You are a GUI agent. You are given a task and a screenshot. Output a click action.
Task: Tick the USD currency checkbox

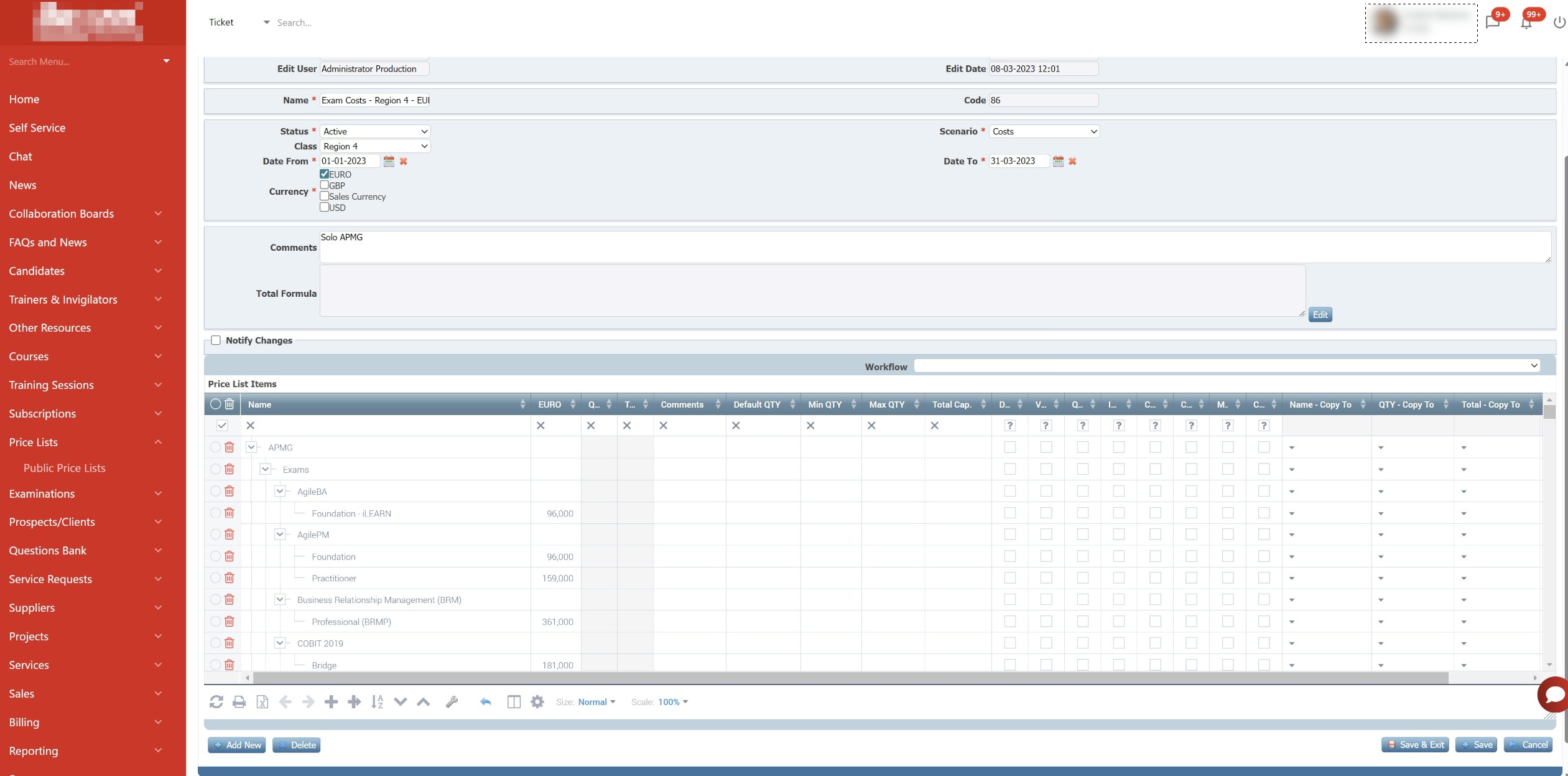click(x=325, y=207)
